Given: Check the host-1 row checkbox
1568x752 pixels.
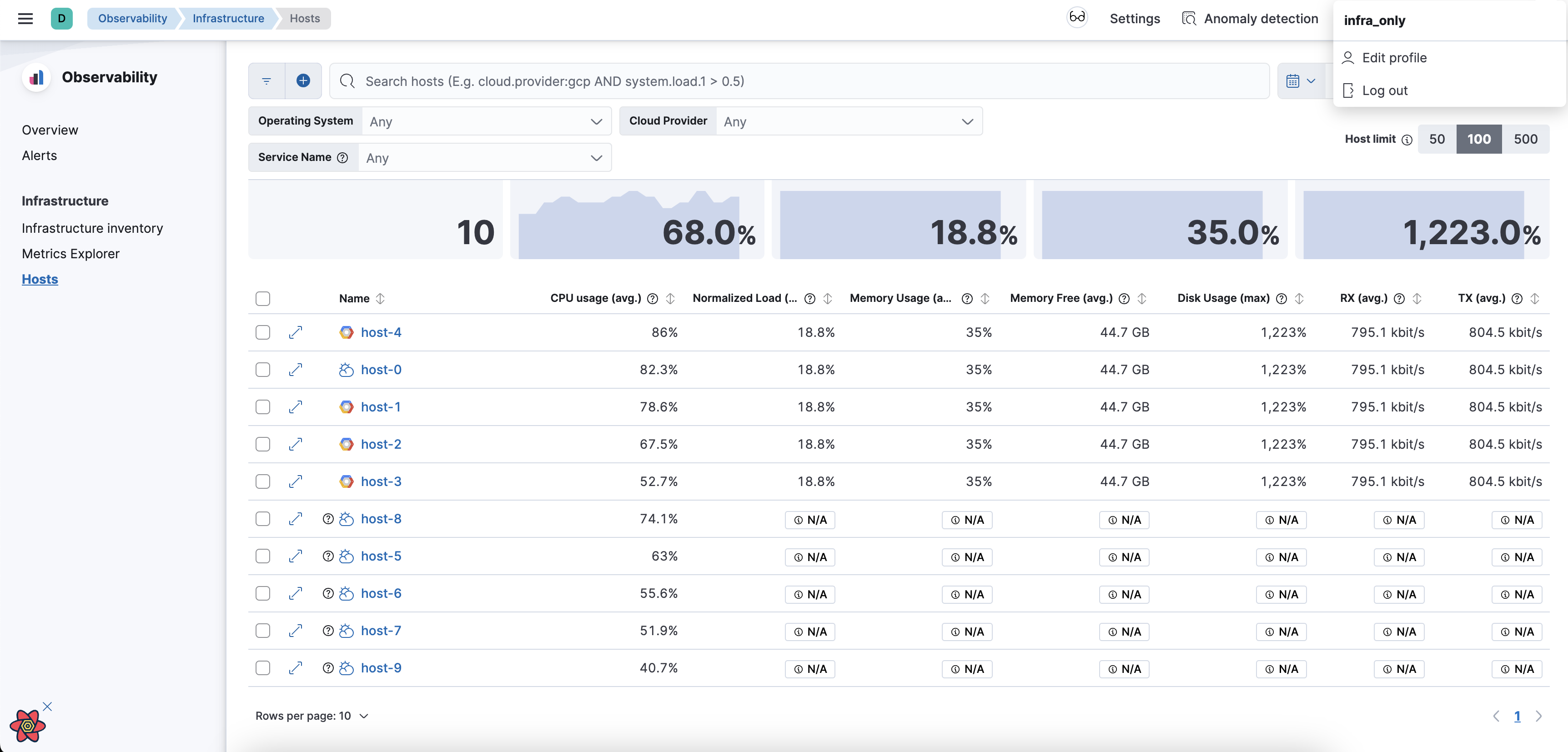Looking at the screenshot, I should tap(263, 407).
